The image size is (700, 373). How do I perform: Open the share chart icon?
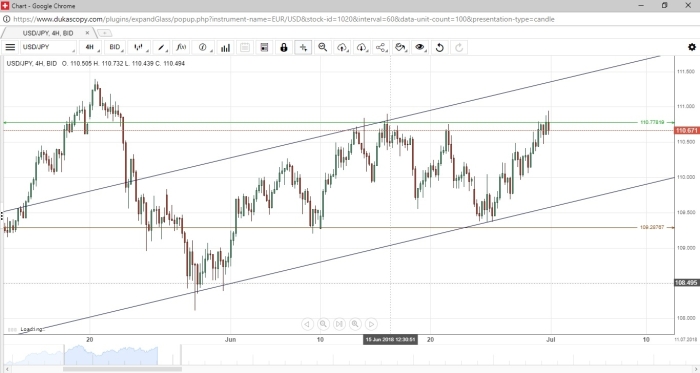(x=381, y=47)
